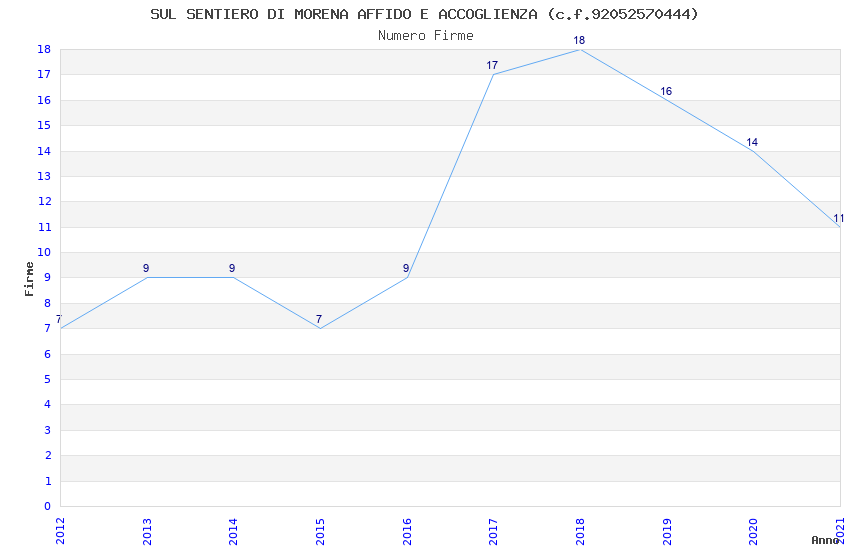Click the data label 9 for year 2013

(146, 268)
